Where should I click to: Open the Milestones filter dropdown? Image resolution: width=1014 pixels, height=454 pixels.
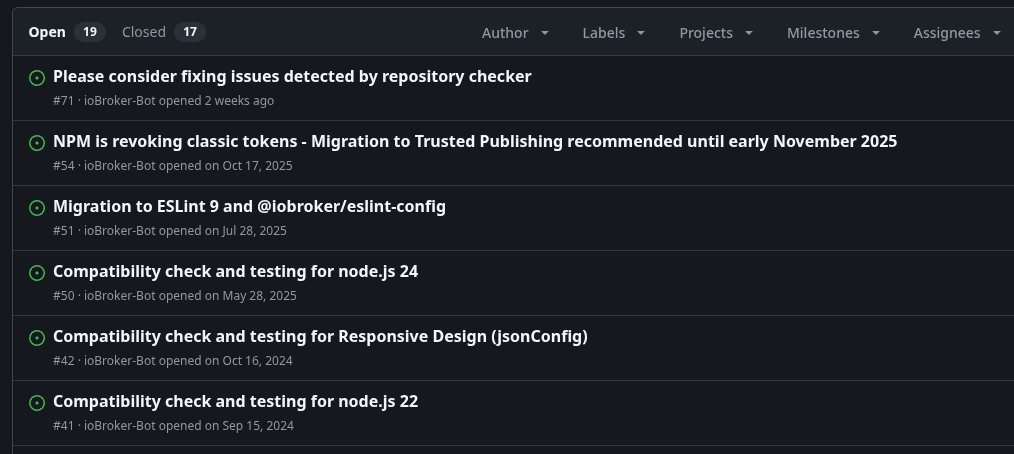coord(833,33)
